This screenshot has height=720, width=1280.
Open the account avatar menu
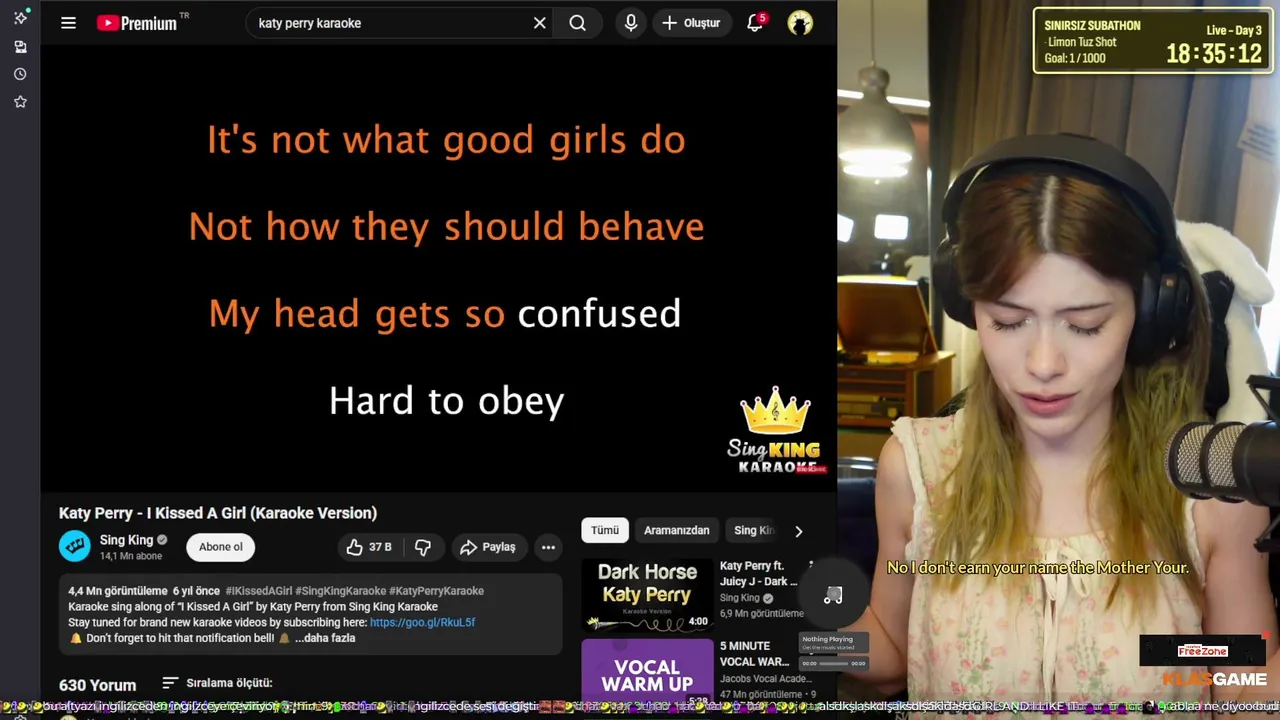(x=800, y=23)
